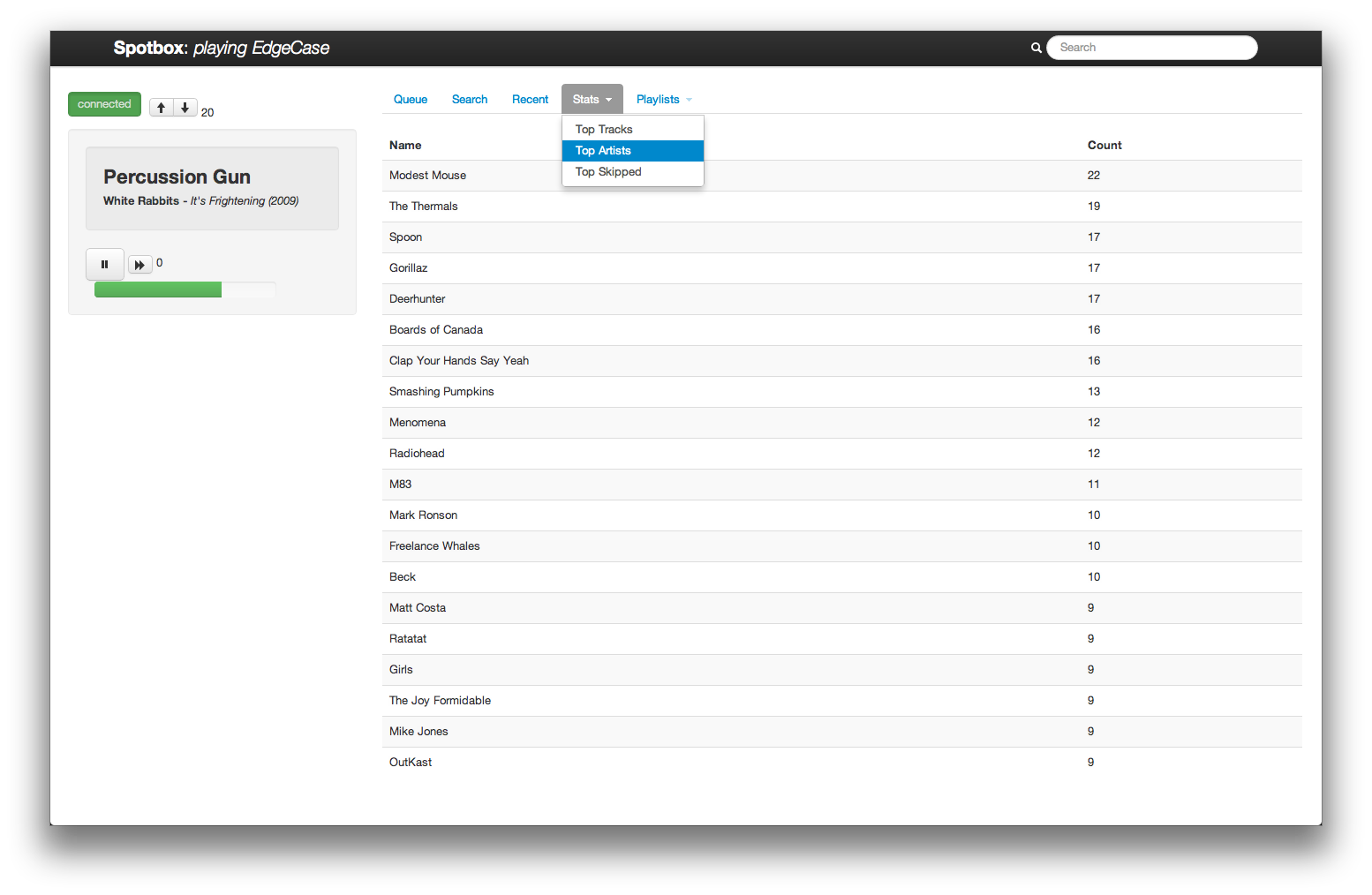Click the Gorillaz artist row
1372x895 pixels.
(x=841, y=268)
